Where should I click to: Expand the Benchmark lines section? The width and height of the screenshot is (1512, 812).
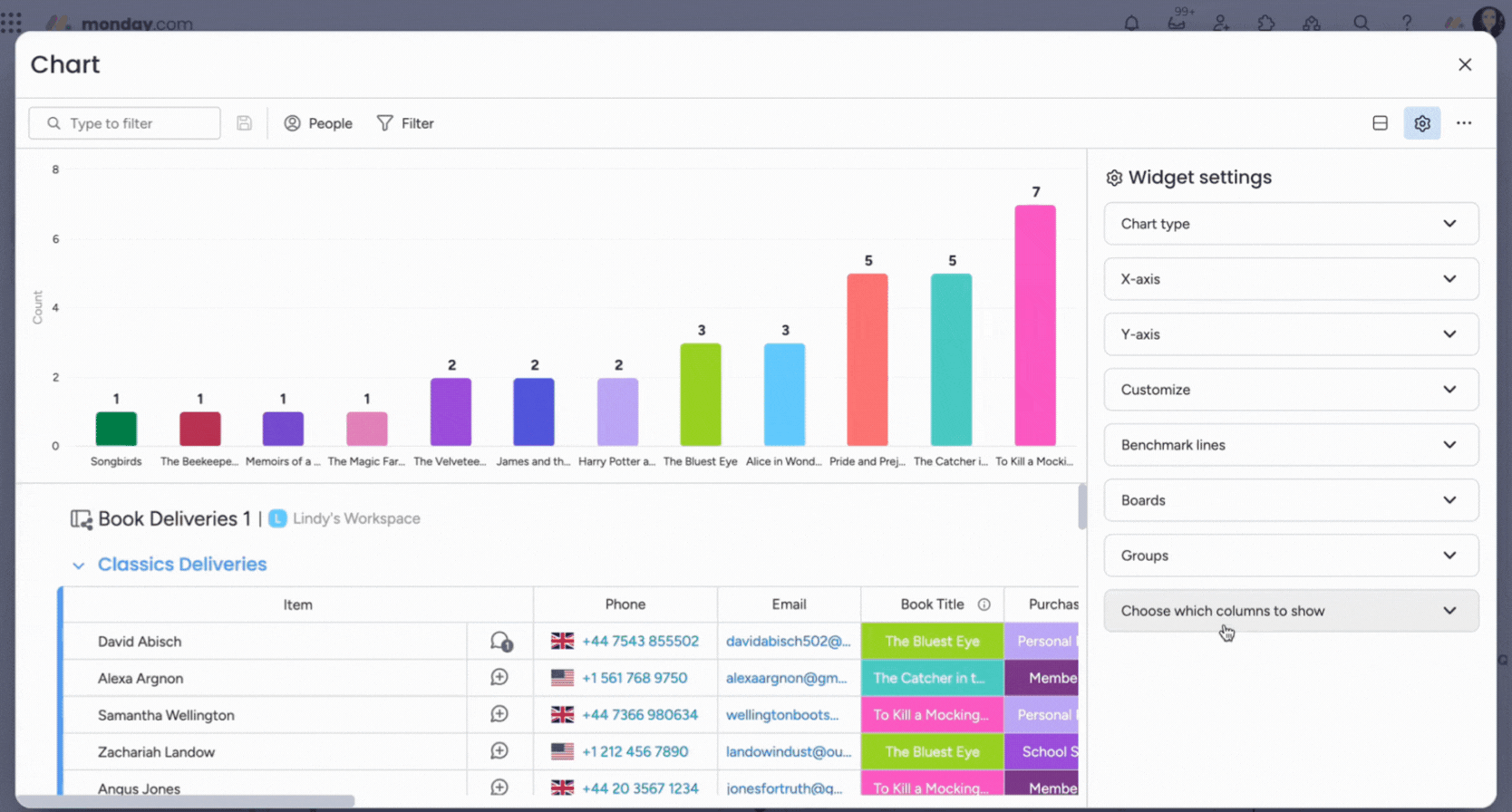[1290, 445]
